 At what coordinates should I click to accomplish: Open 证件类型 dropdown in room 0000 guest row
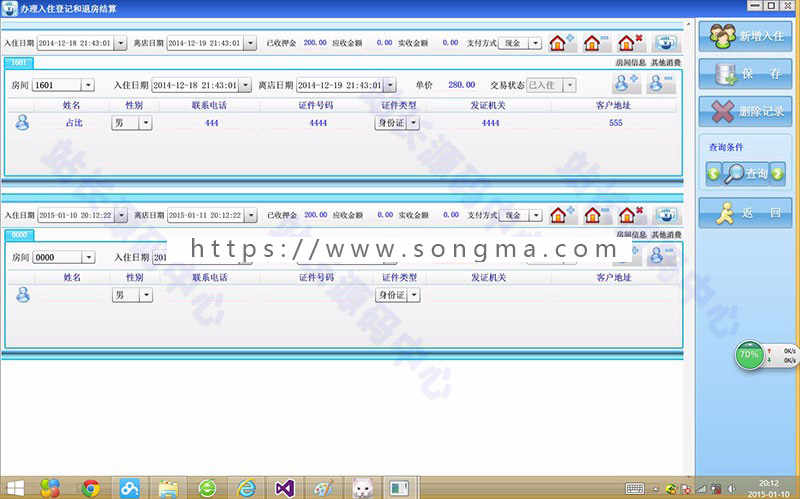(414, 295)
